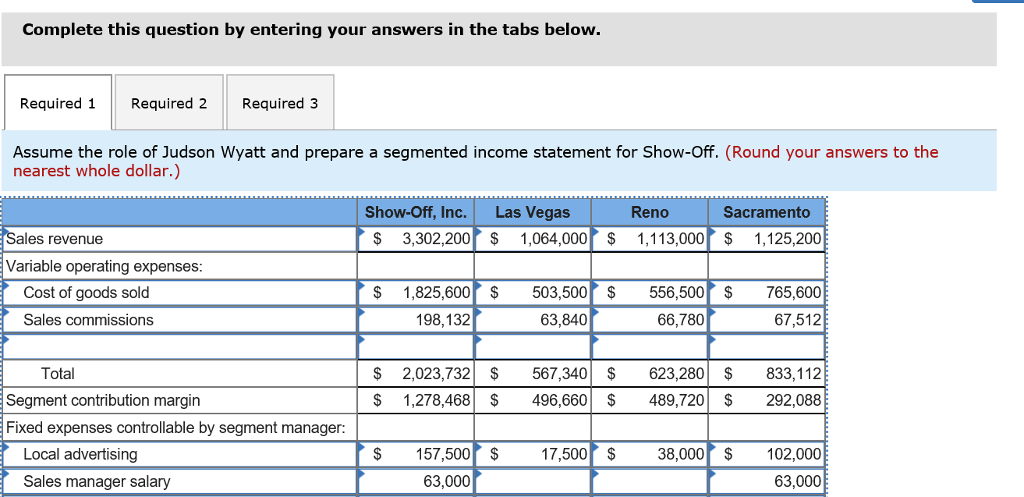Click Las Vegas total 567,340
The height and width of the screenshot is (497, 1024).
(533, 374)
